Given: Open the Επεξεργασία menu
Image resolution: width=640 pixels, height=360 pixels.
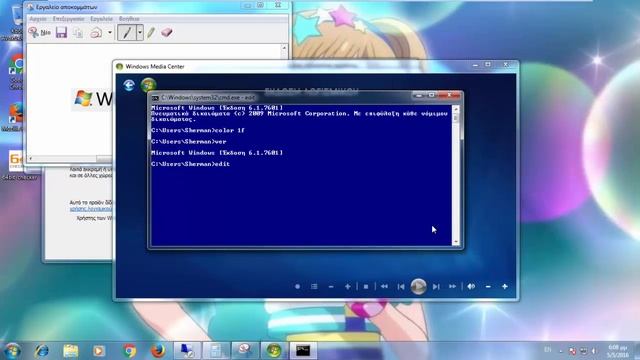Looking at the screenshot, I should click(x=68, y=19).
